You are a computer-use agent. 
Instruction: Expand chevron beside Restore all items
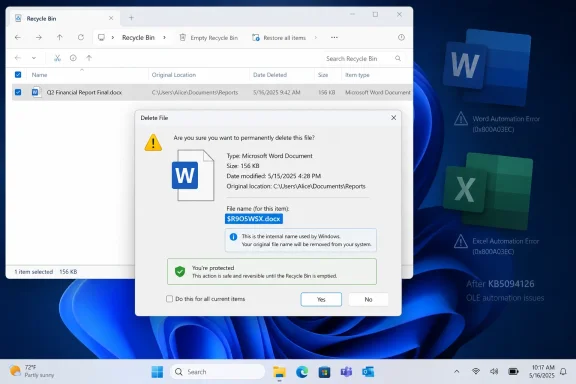pyautogui.click(x=315, y=37)
